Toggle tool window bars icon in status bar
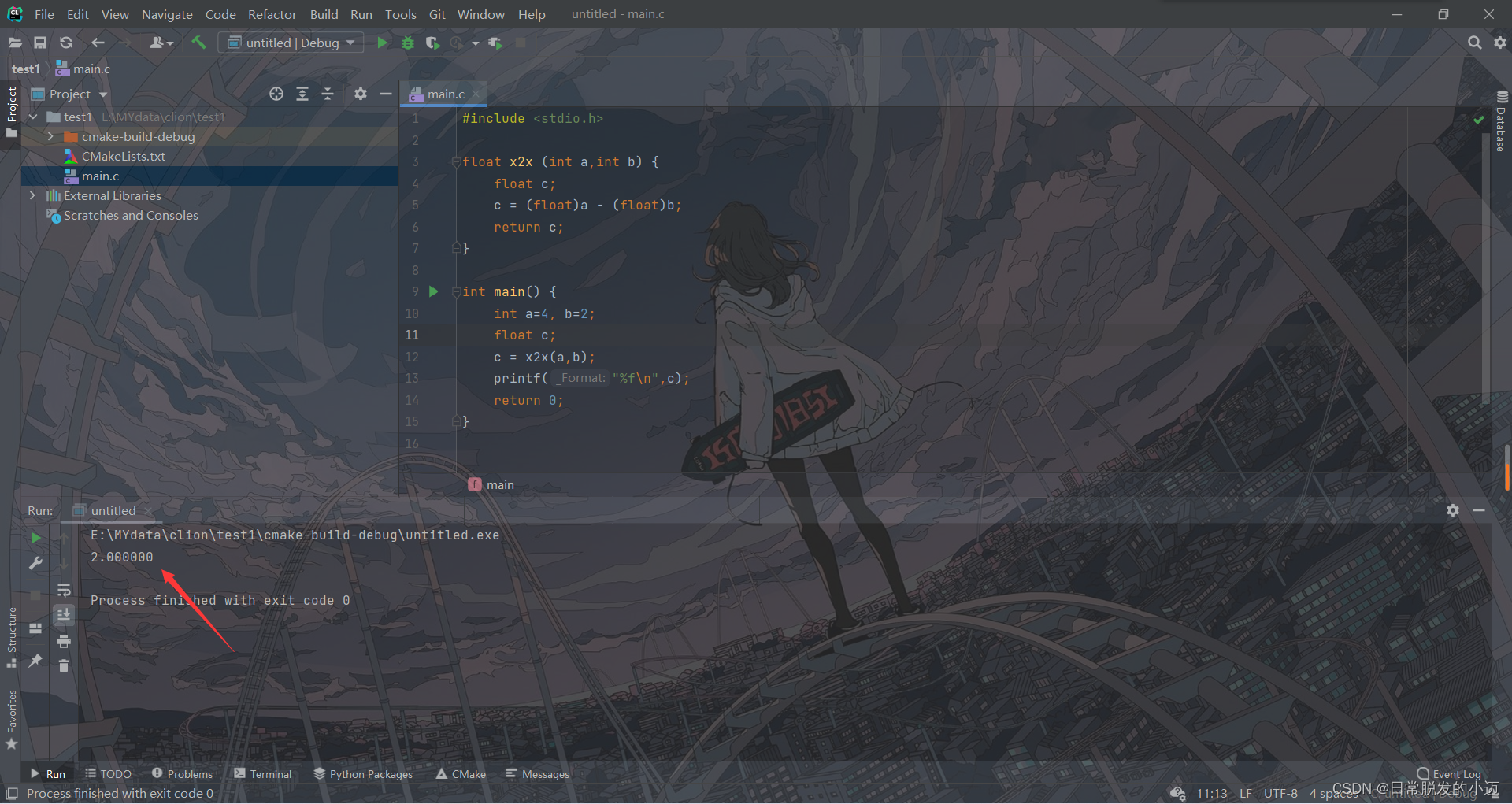The width and height of the screenshot is (1512, 804). 12,793
